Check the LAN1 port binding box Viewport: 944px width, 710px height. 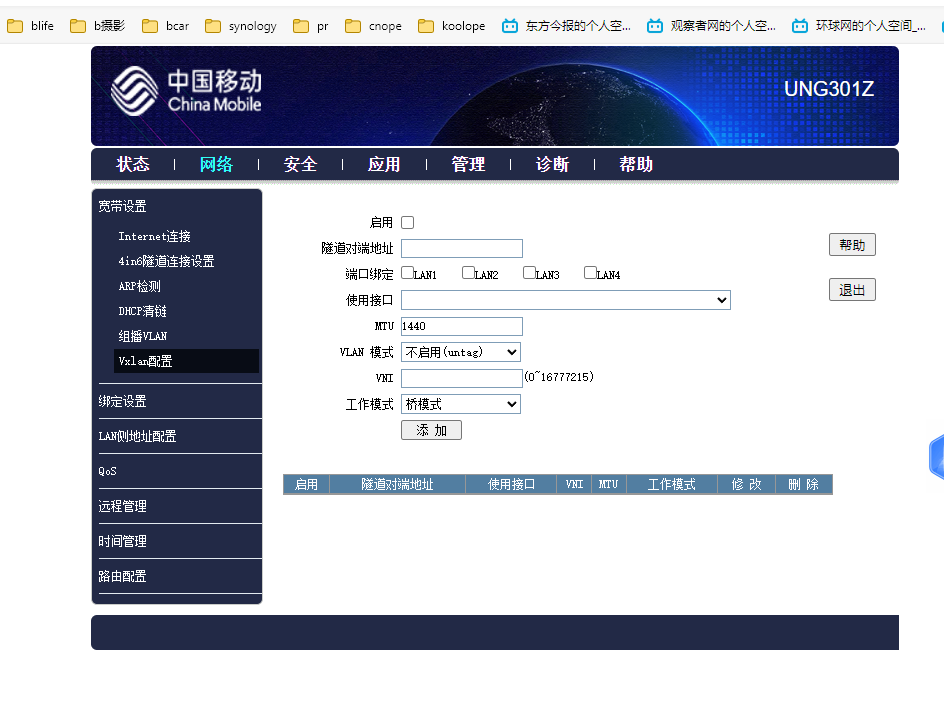pos(407,273)
